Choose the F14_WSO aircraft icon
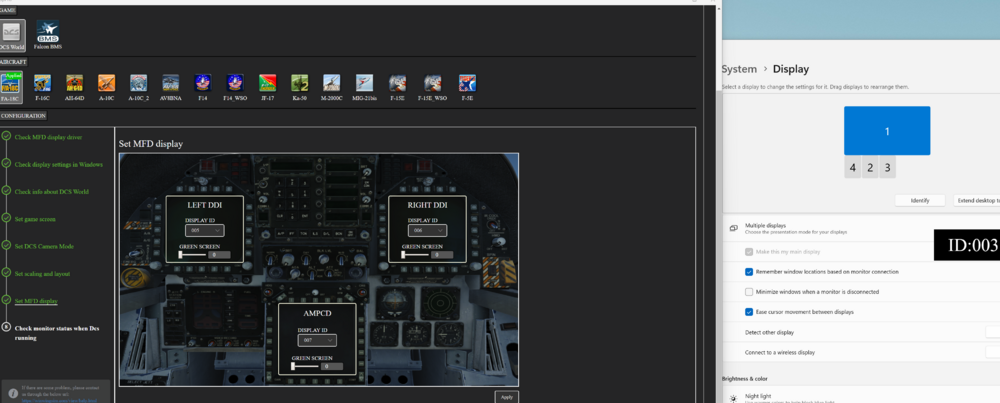 coord(235,87)
